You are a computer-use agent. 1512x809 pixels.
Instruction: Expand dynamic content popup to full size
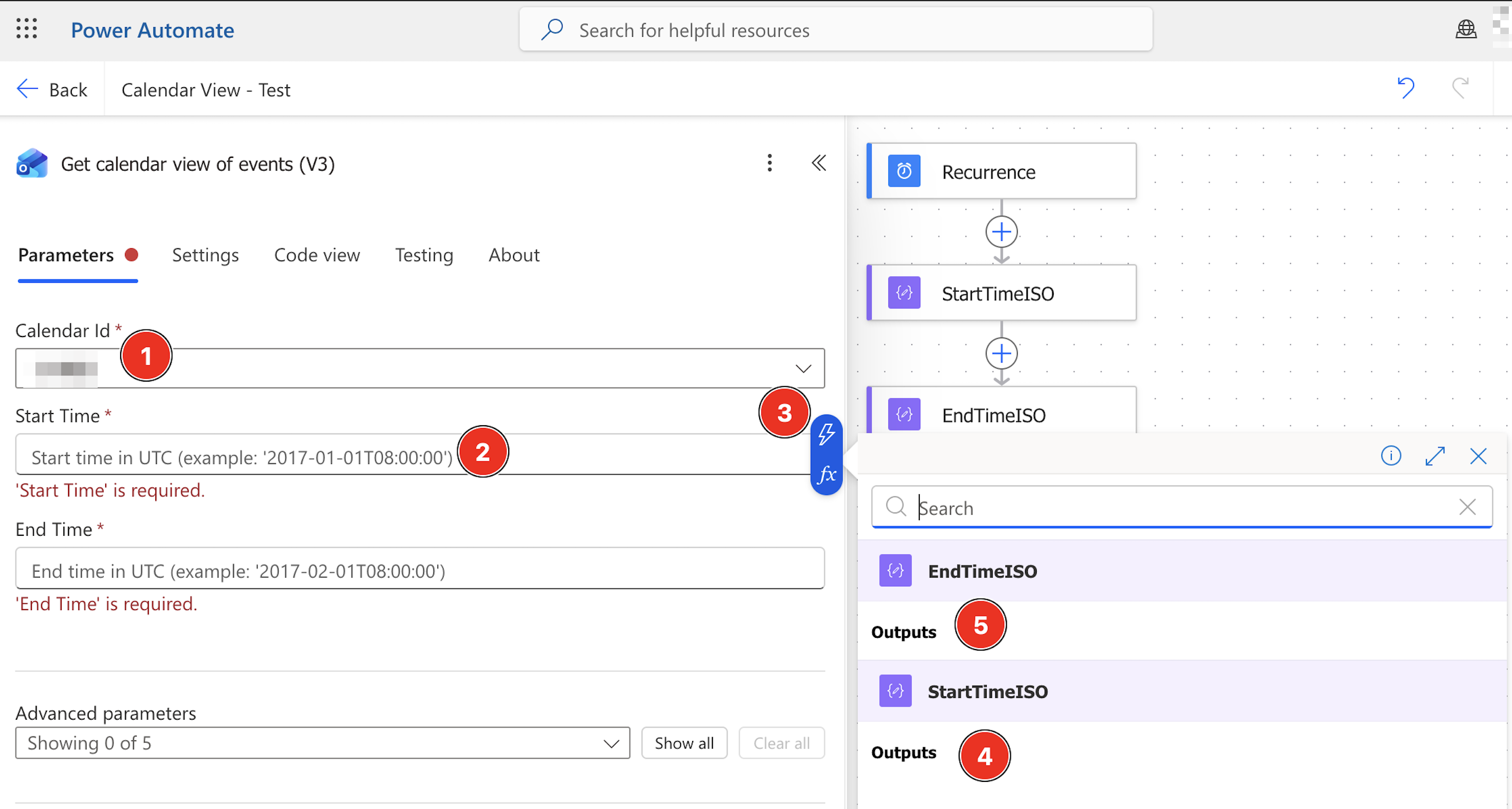click(x=1434, y=456)
